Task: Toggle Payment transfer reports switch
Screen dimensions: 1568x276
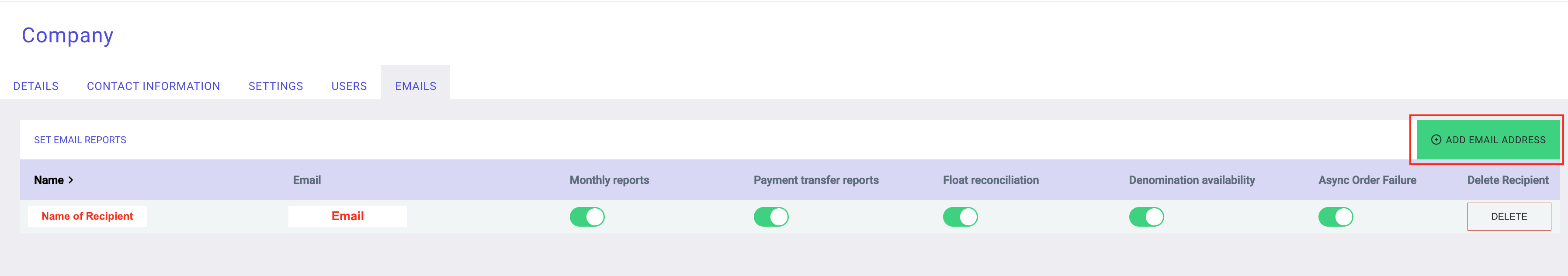Action: tap(770, 217)
